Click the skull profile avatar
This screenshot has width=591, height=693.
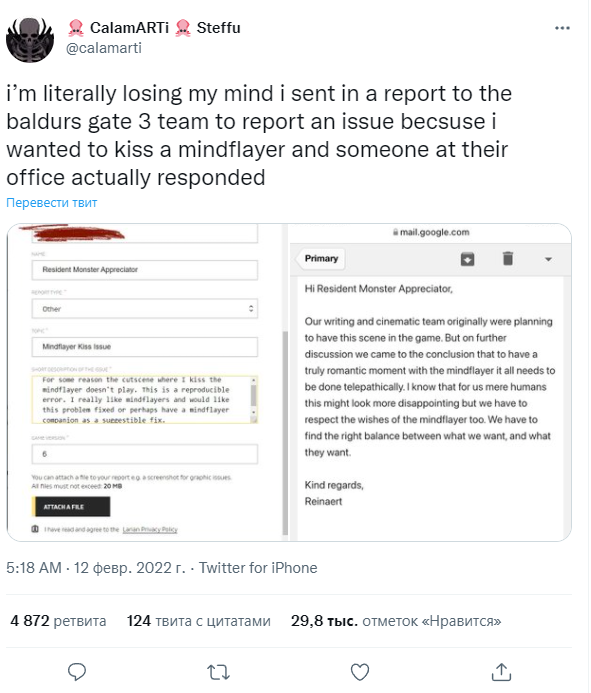pyautogui.click(x=30, y=39)
